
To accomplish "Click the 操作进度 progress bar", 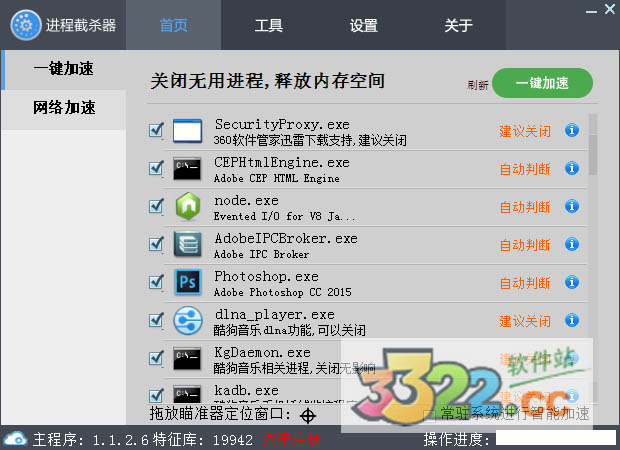I will pos(556,438).
